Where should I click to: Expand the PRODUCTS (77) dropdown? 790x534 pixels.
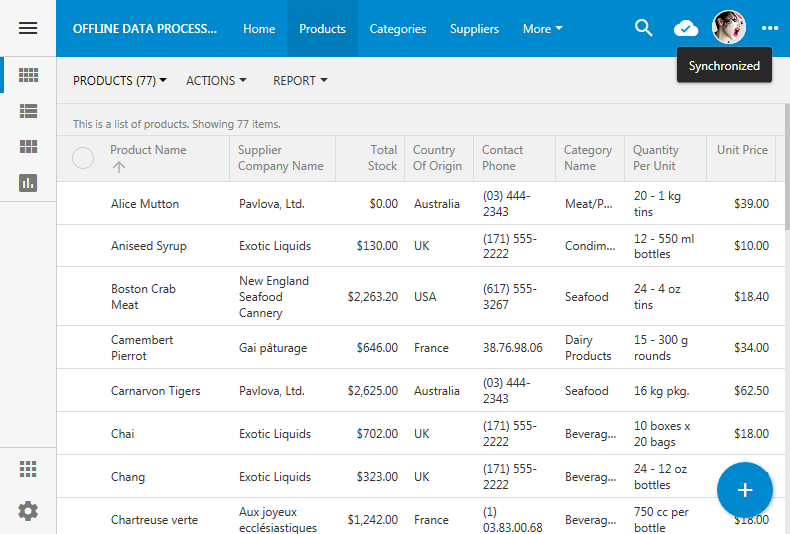click(x=119, y=81)
